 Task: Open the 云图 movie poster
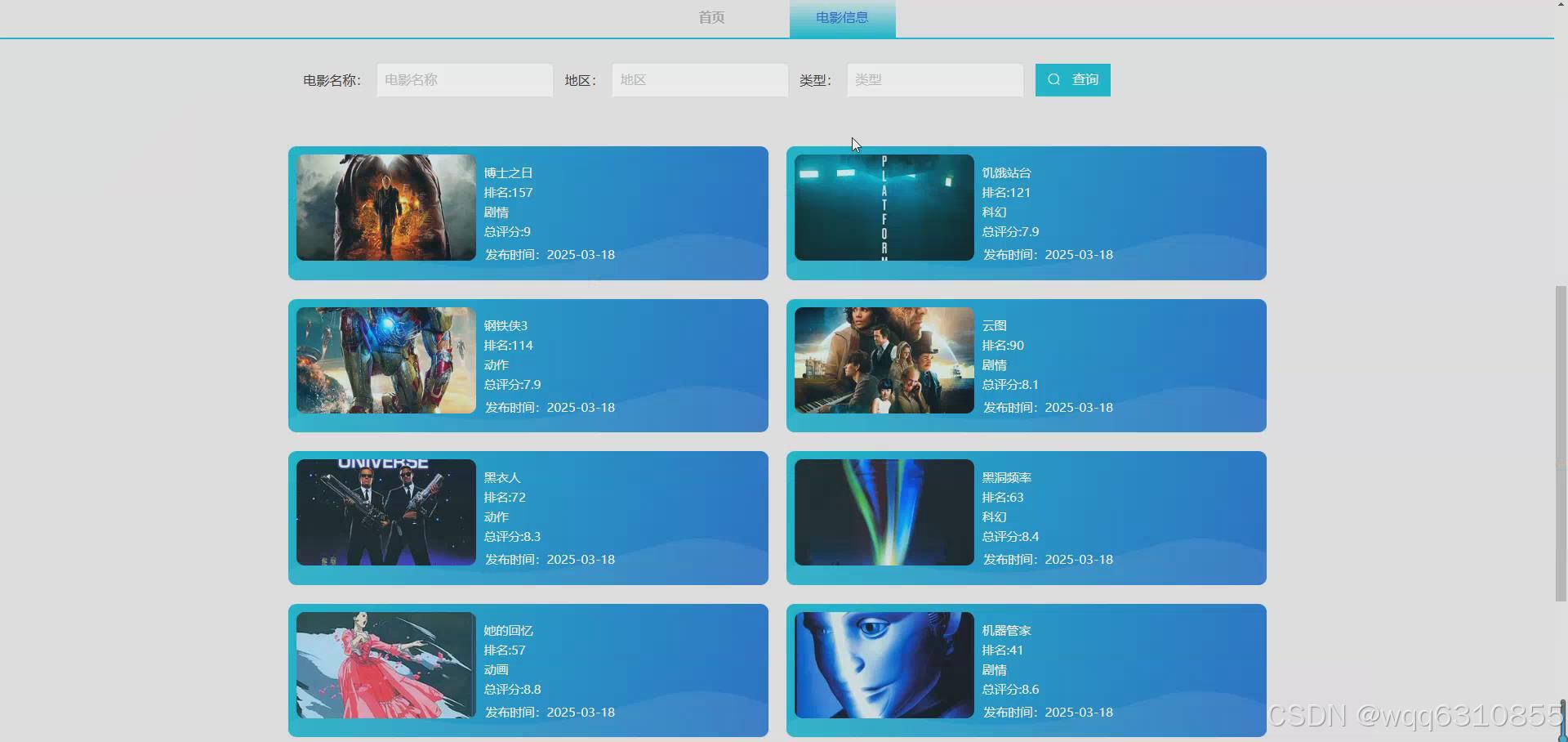point(884,360)
